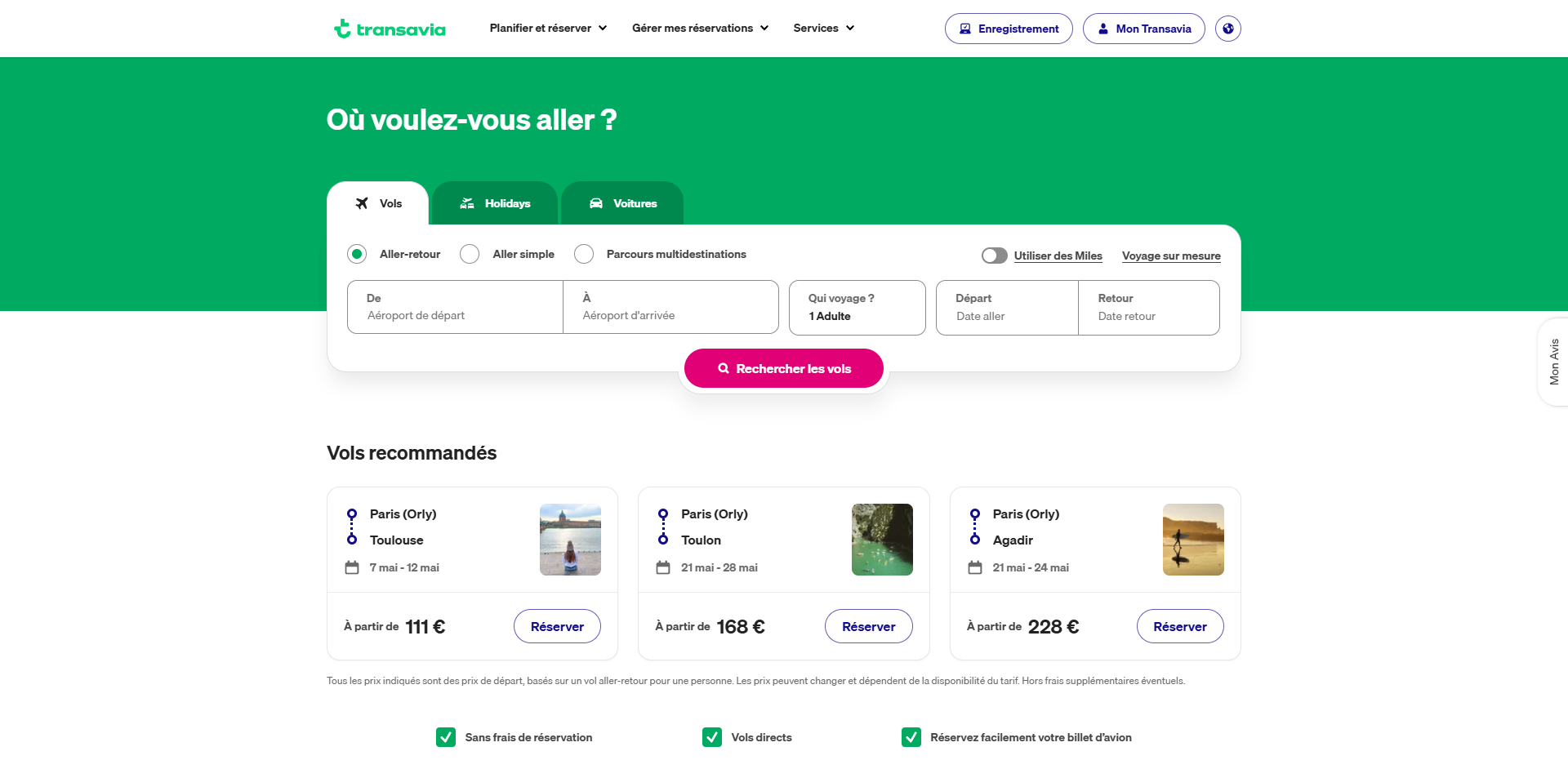This screenshot has width=1568, height=778.
Task: Click the route icon on Toulouse card
Action: pyautogui.click(x=352, y=527)
